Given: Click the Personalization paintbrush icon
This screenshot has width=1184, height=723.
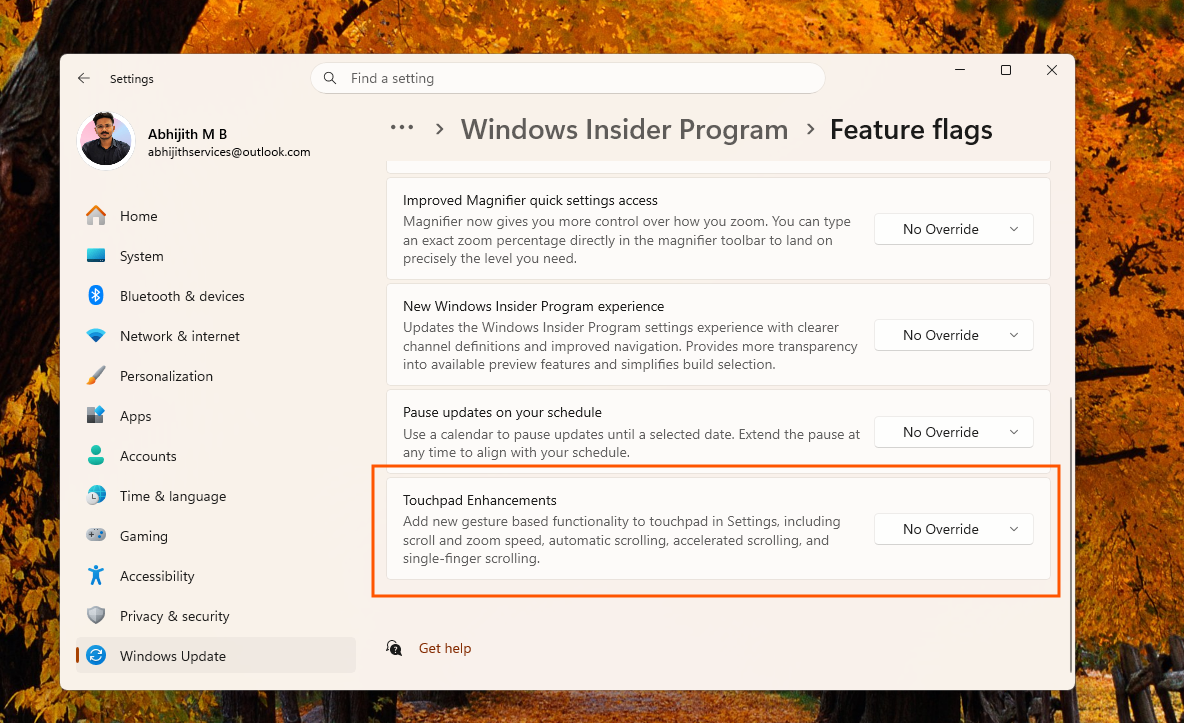Looking at the screenshot, I should [x=96, y=375].
